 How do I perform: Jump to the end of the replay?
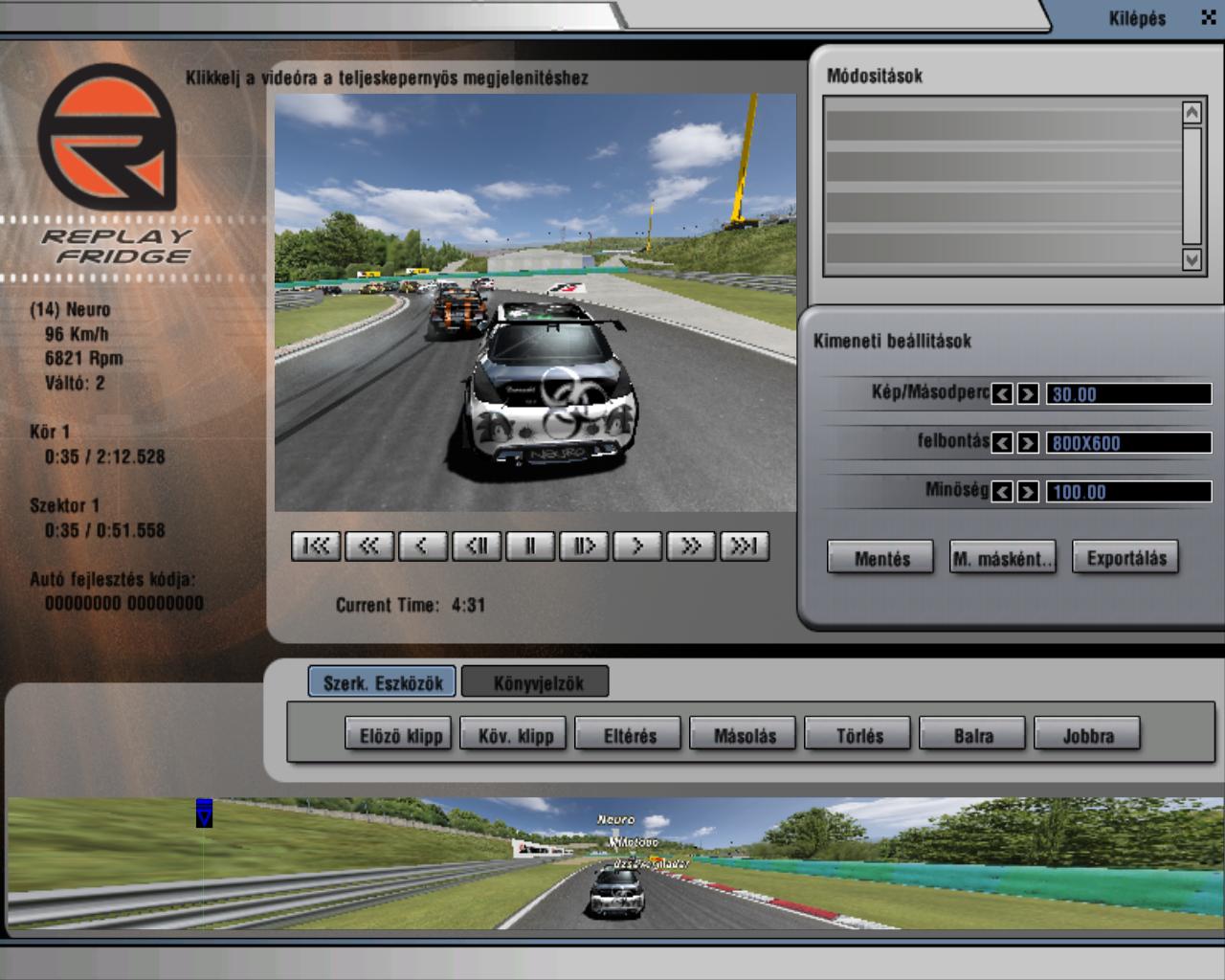pyautogui.click(x=745, y=546)
